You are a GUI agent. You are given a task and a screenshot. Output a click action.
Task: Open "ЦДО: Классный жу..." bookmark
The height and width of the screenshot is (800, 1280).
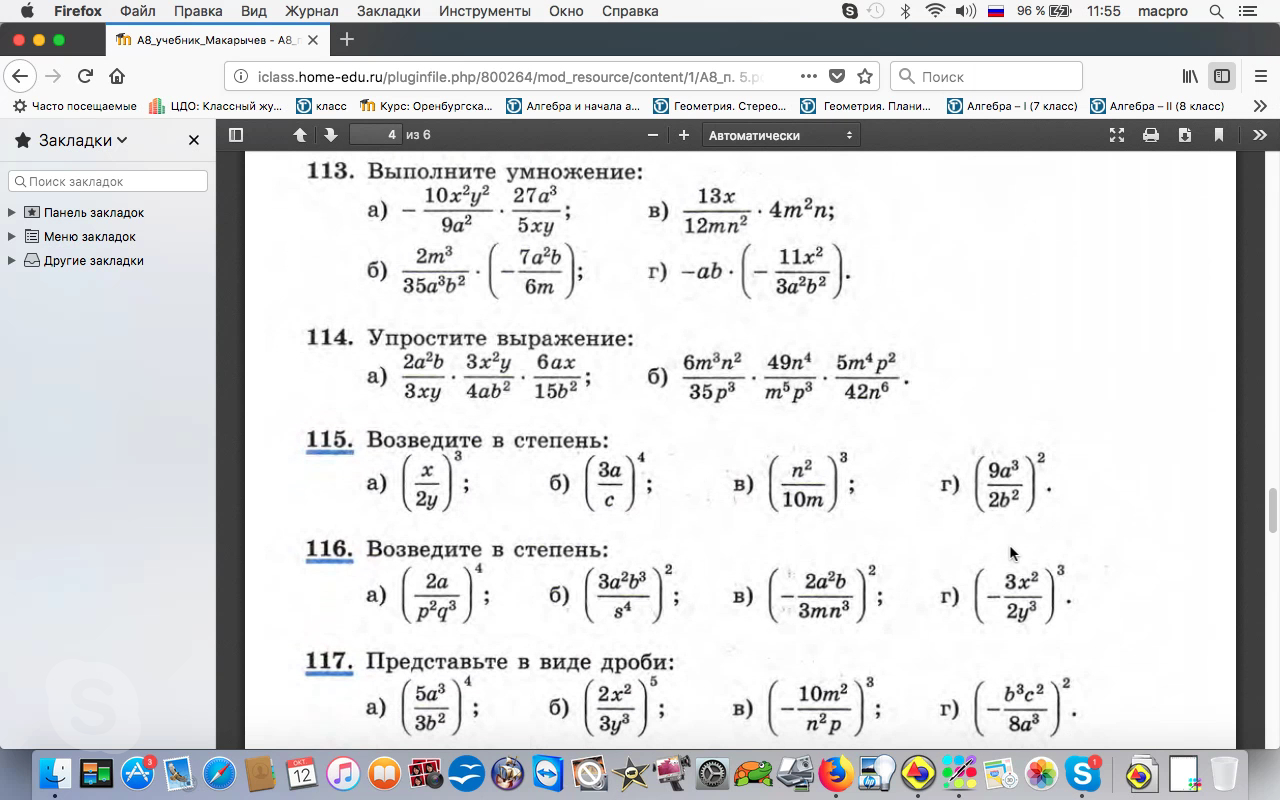click(x=217, y=106)
